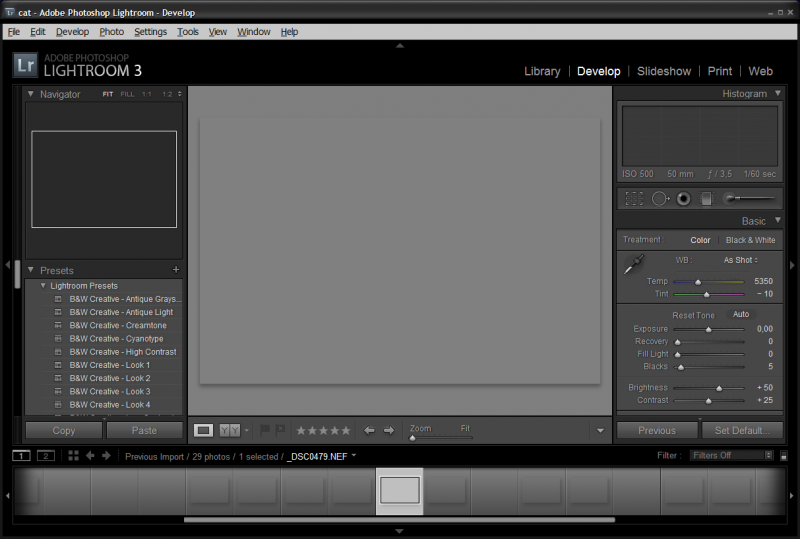The height and width of the screenshot is (539, 800).
Task: Adjust the Temp slider handle
Action: coord(698,282)
